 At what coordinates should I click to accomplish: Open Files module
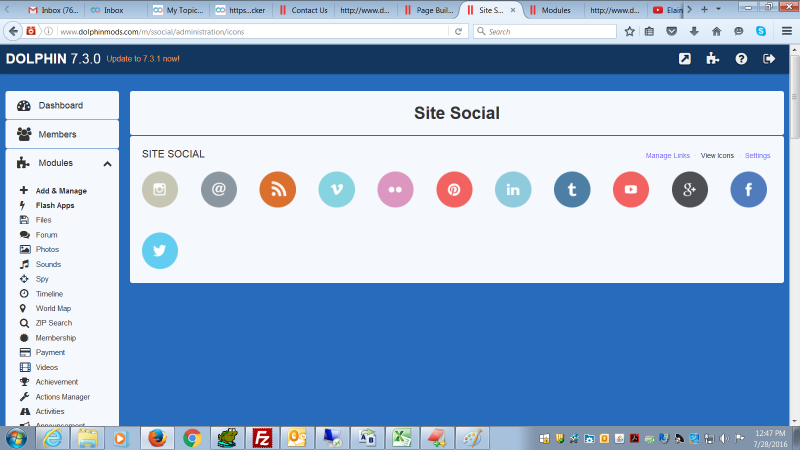43,220
